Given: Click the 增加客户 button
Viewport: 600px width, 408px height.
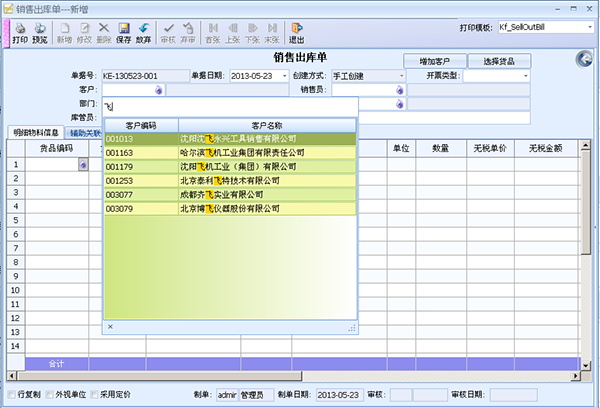Looking at the screenshot, I should pyautogui.click(x=436, y=61).
